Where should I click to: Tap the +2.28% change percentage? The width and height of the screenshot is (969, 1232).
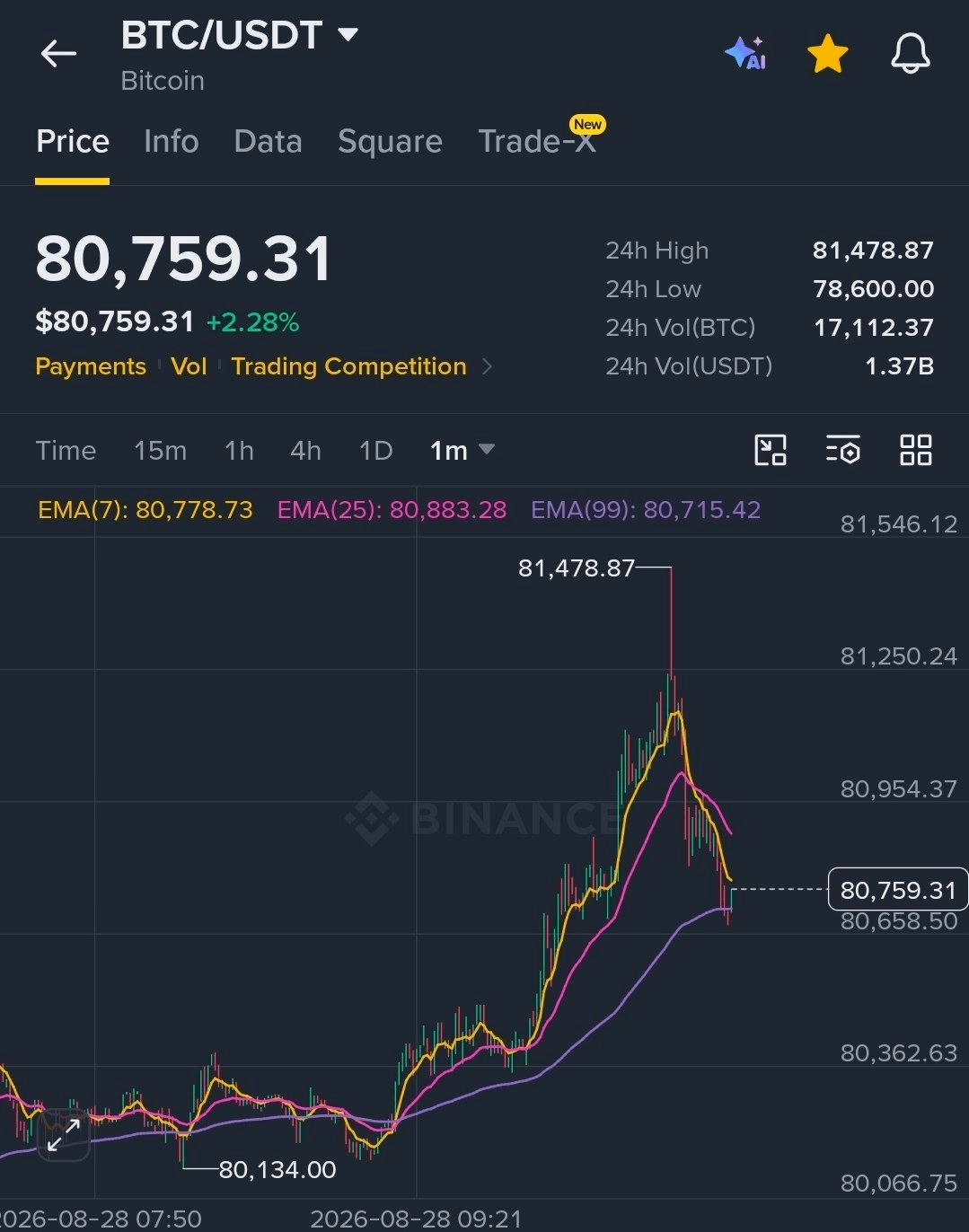[252, 321]
